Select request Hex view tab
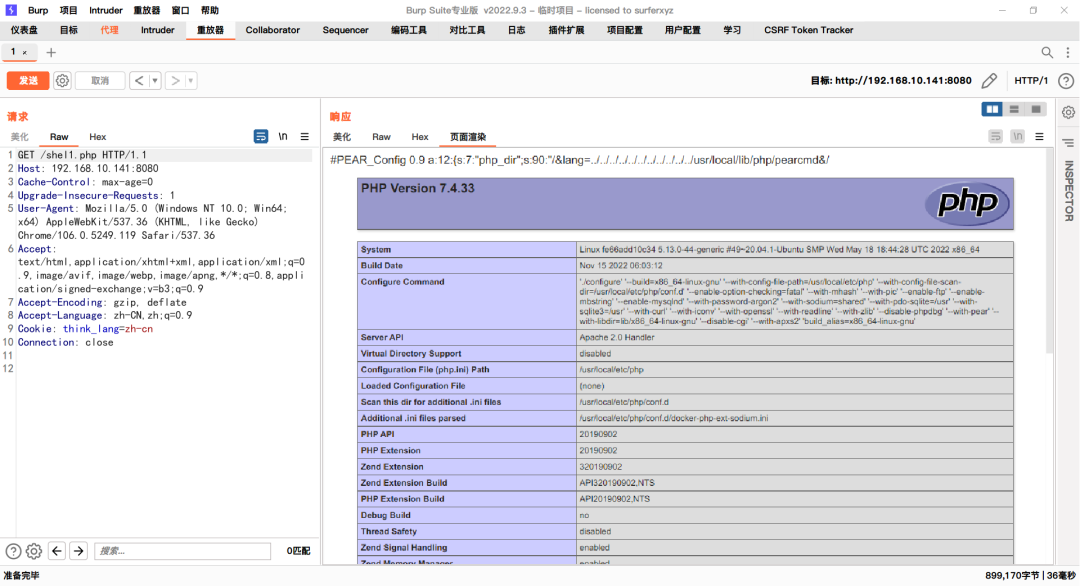Viewport: 1080px width, 586px height. 98,137
